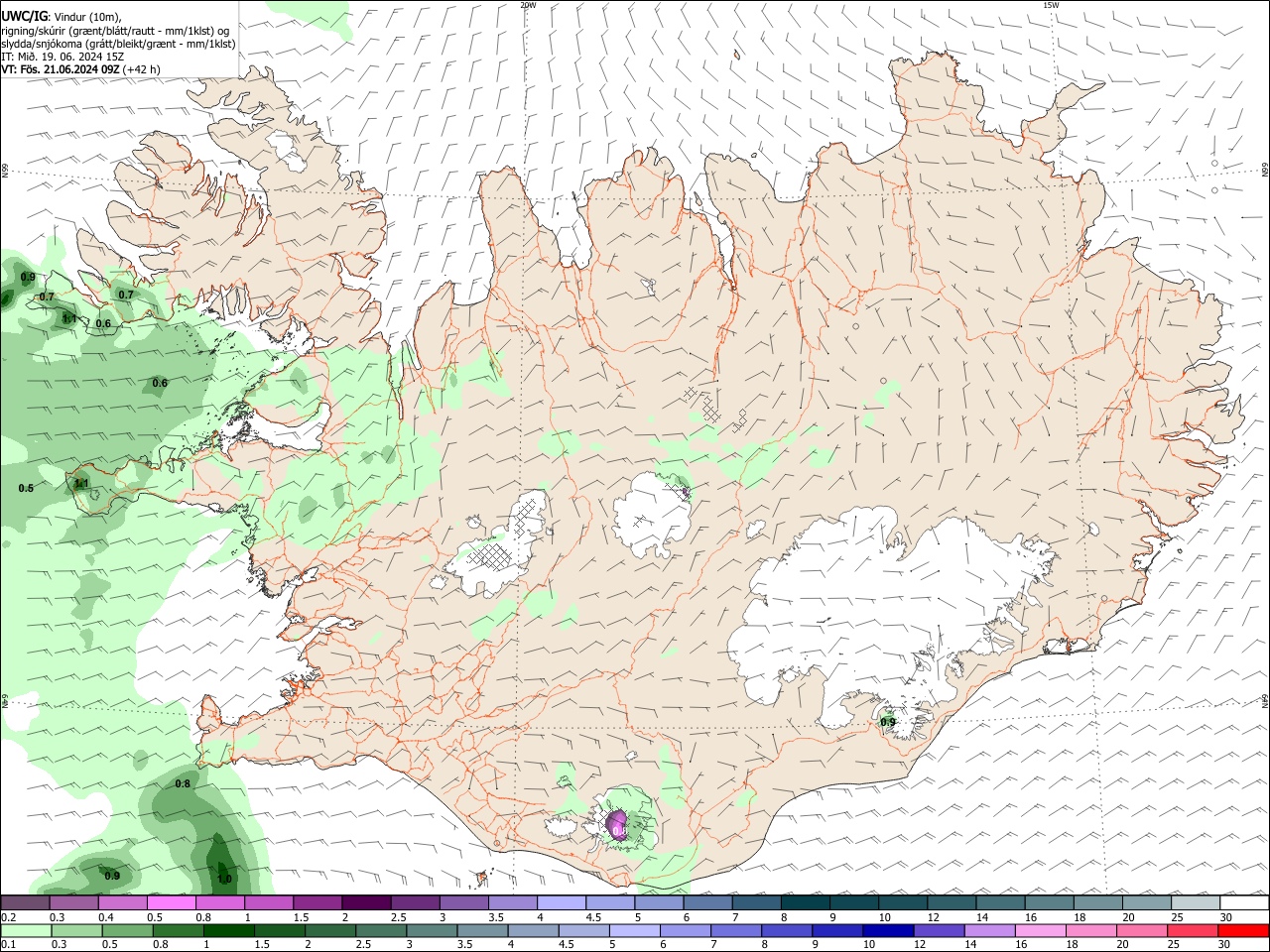Pick the pure red bottom-row swatch above 30

pyautogui.click(x=1245, y=930)
